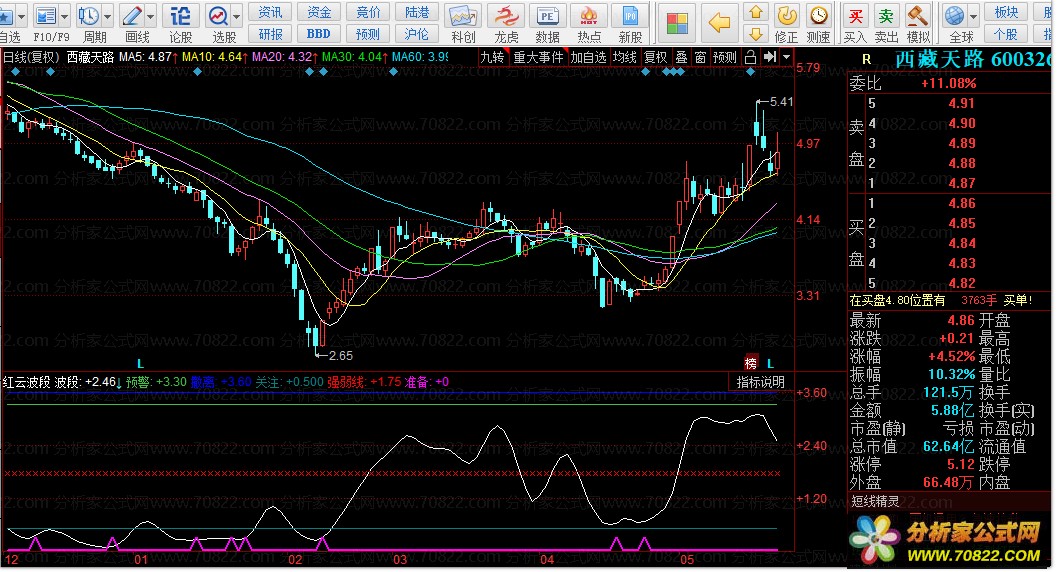Open the 科创 board icon

point(463,16)
